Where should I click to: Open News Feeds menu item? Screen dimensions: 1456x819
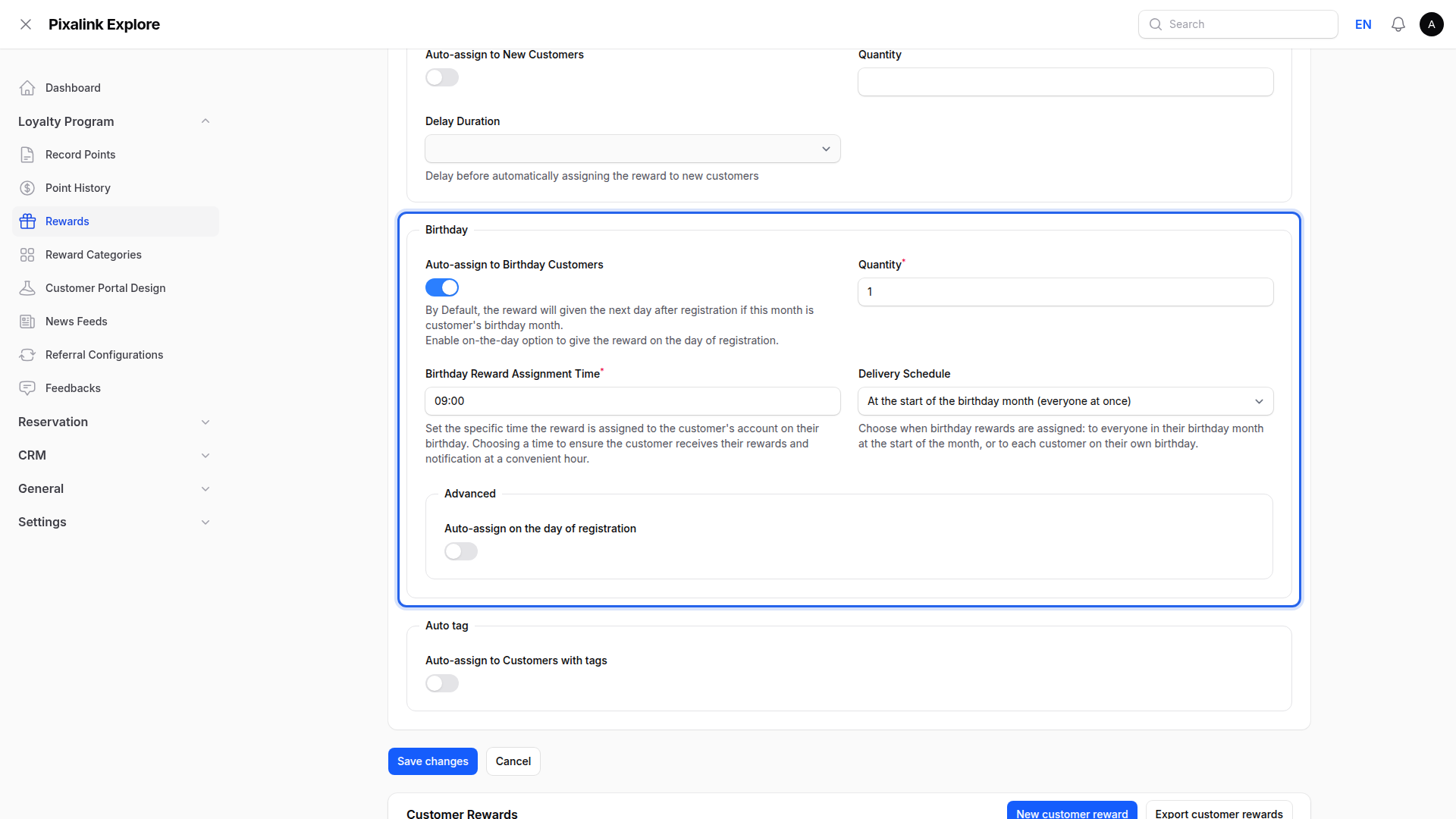pyautogui.click(x=115, y=322)
